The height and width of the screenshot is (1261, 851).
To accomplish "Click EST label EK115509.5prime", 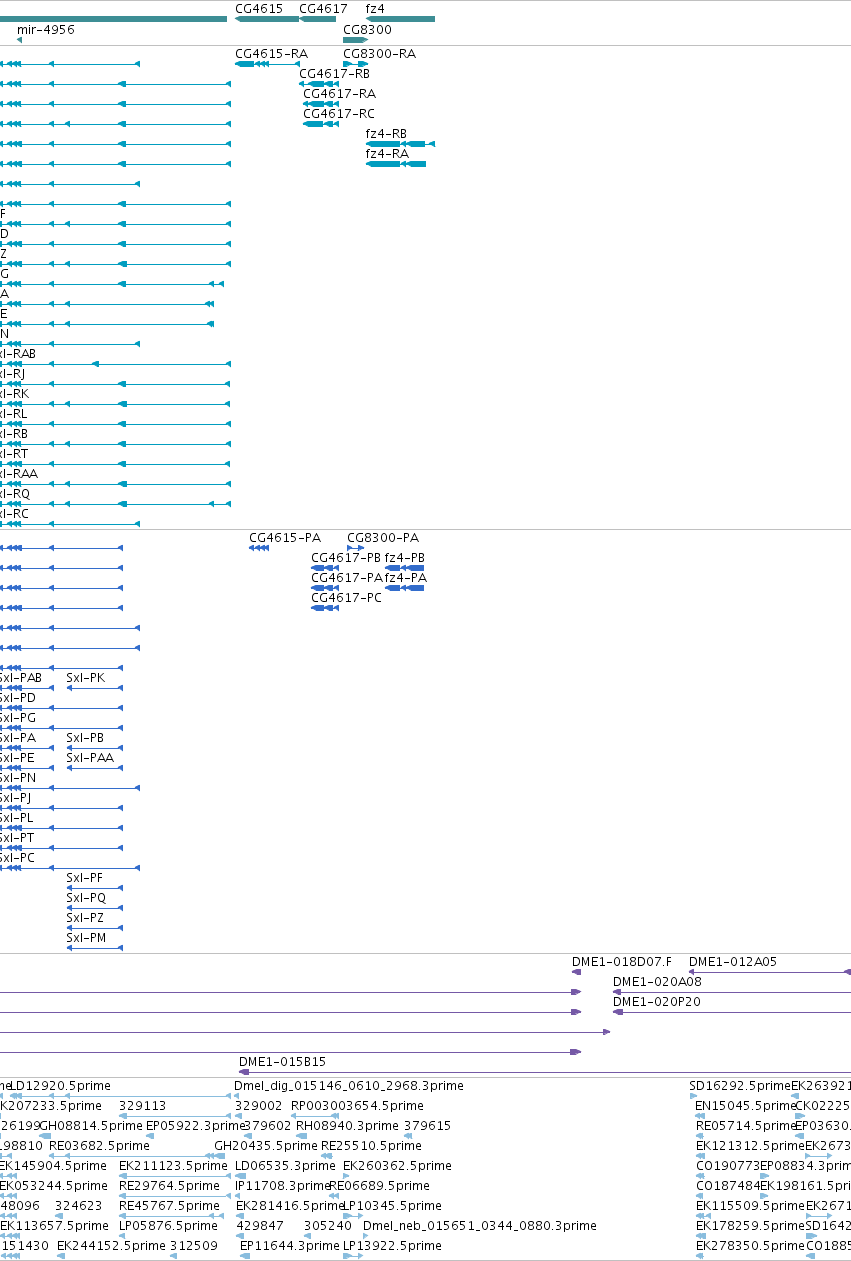I will coord(750,1206).
